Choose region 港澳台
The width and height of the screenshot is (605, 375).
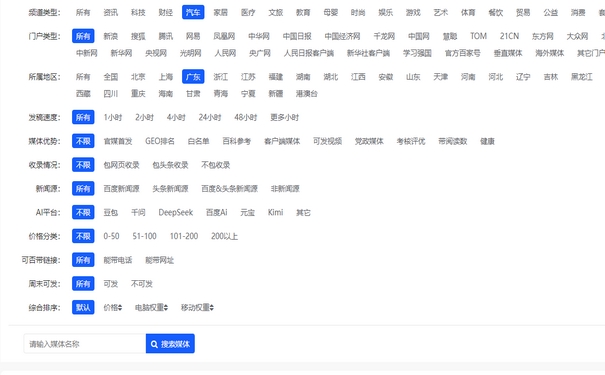(307, 93)
